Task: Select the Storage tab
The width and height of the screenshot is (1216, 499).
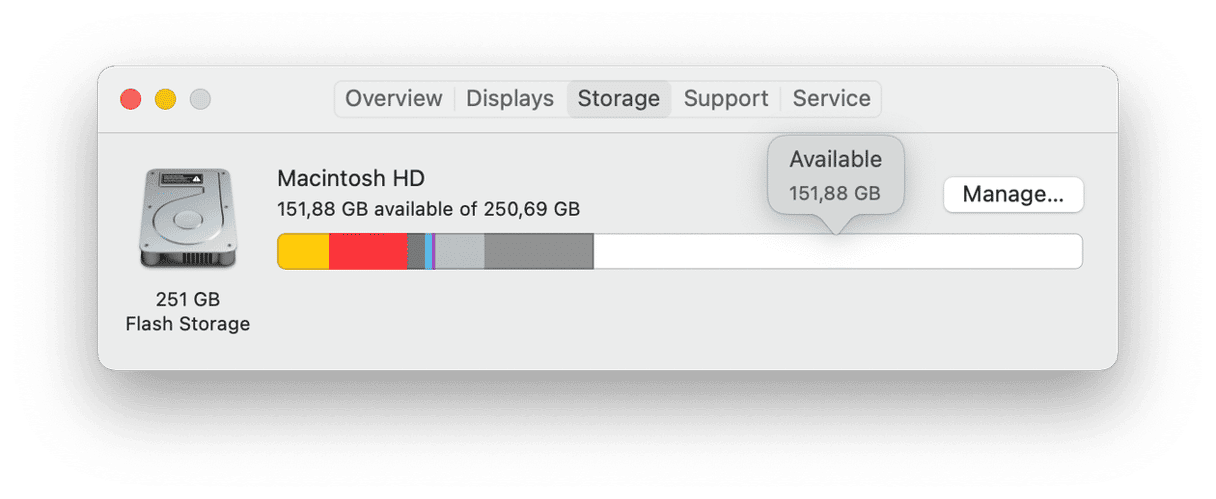Action: coord(619,99)
